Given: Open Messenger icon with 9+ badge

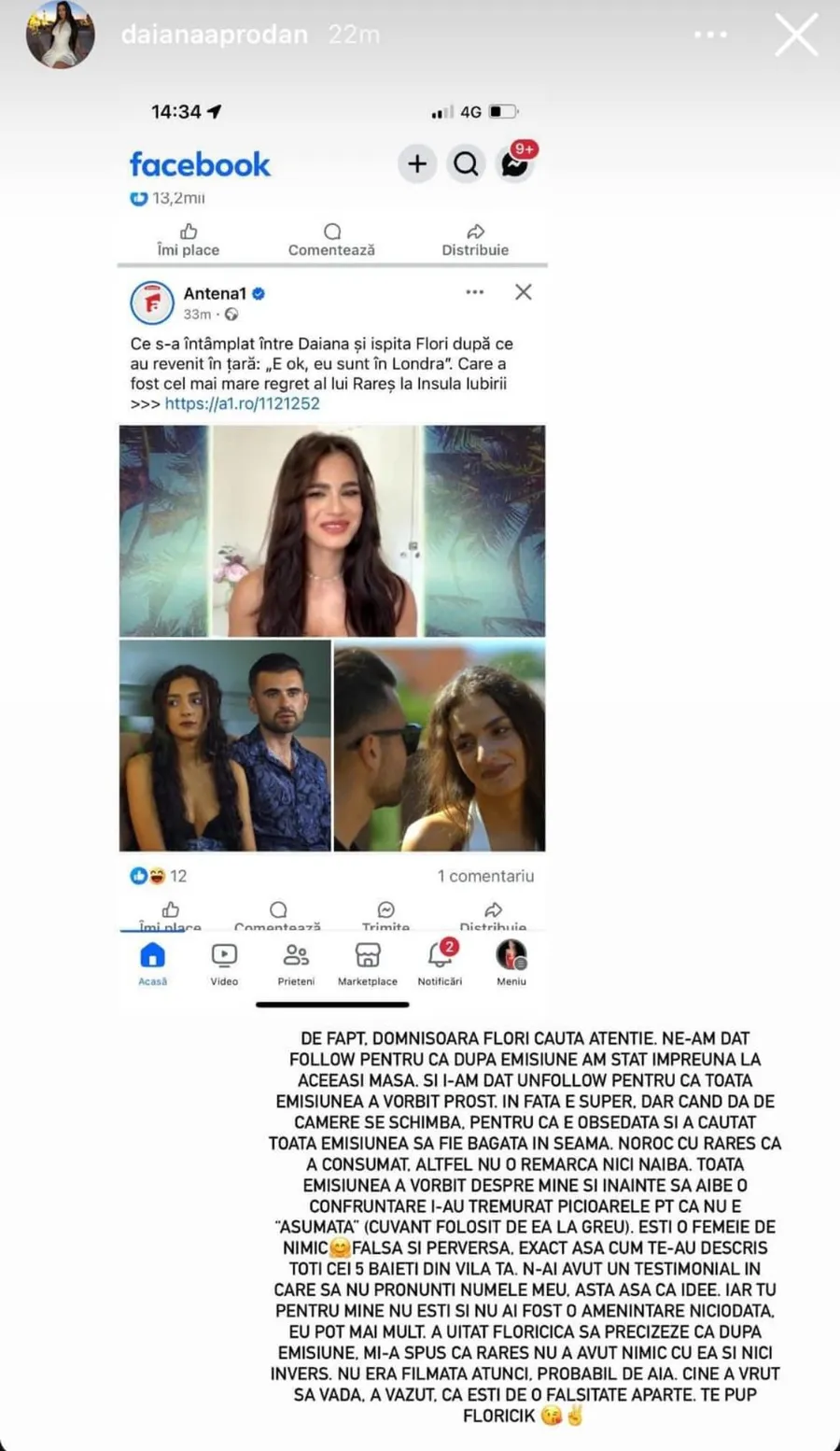Looking at the screenshot, I should pyautogui.click(x=515, y=164).
